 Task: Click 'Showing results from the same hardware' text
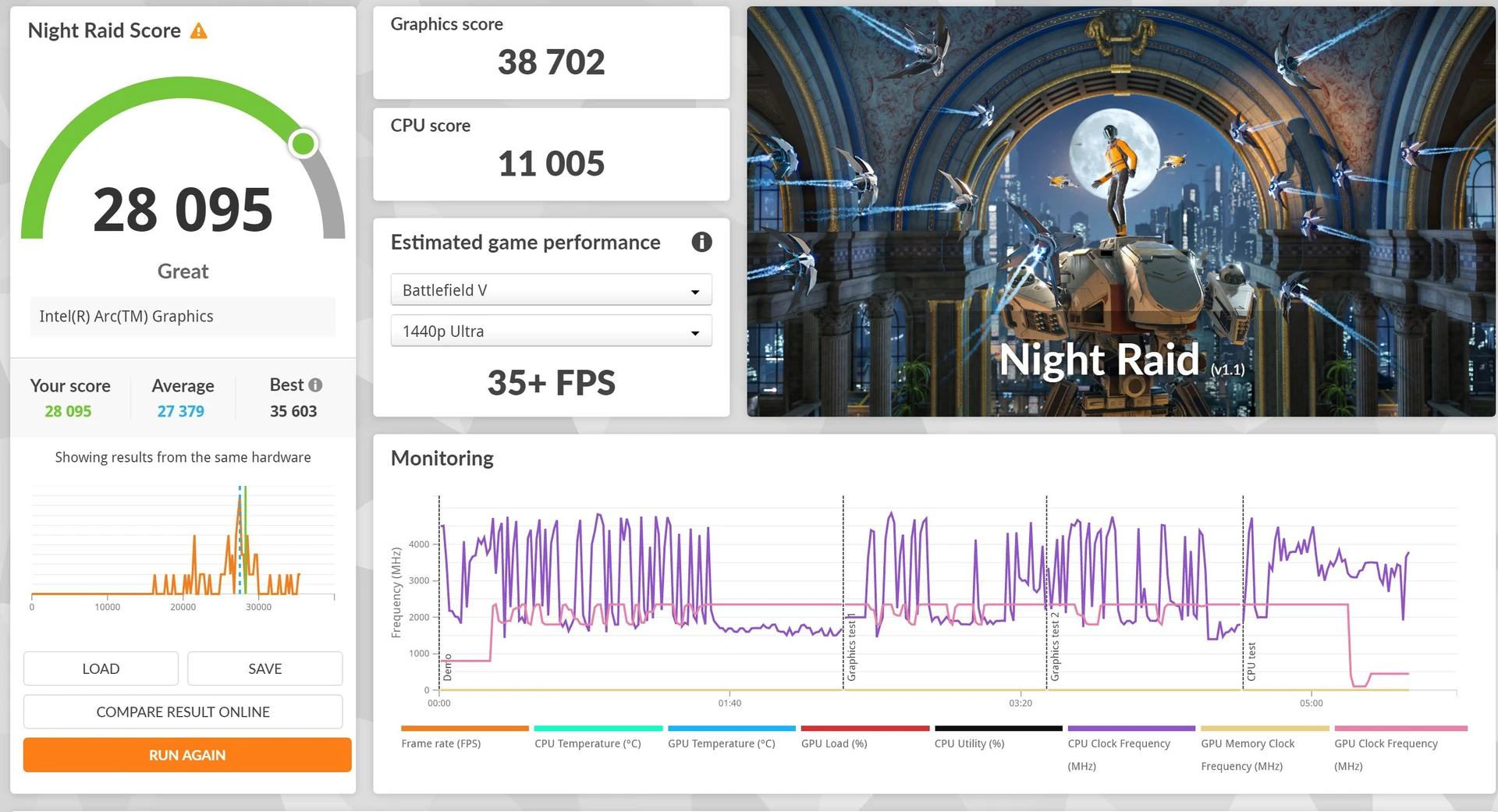[x=183, y=457]
